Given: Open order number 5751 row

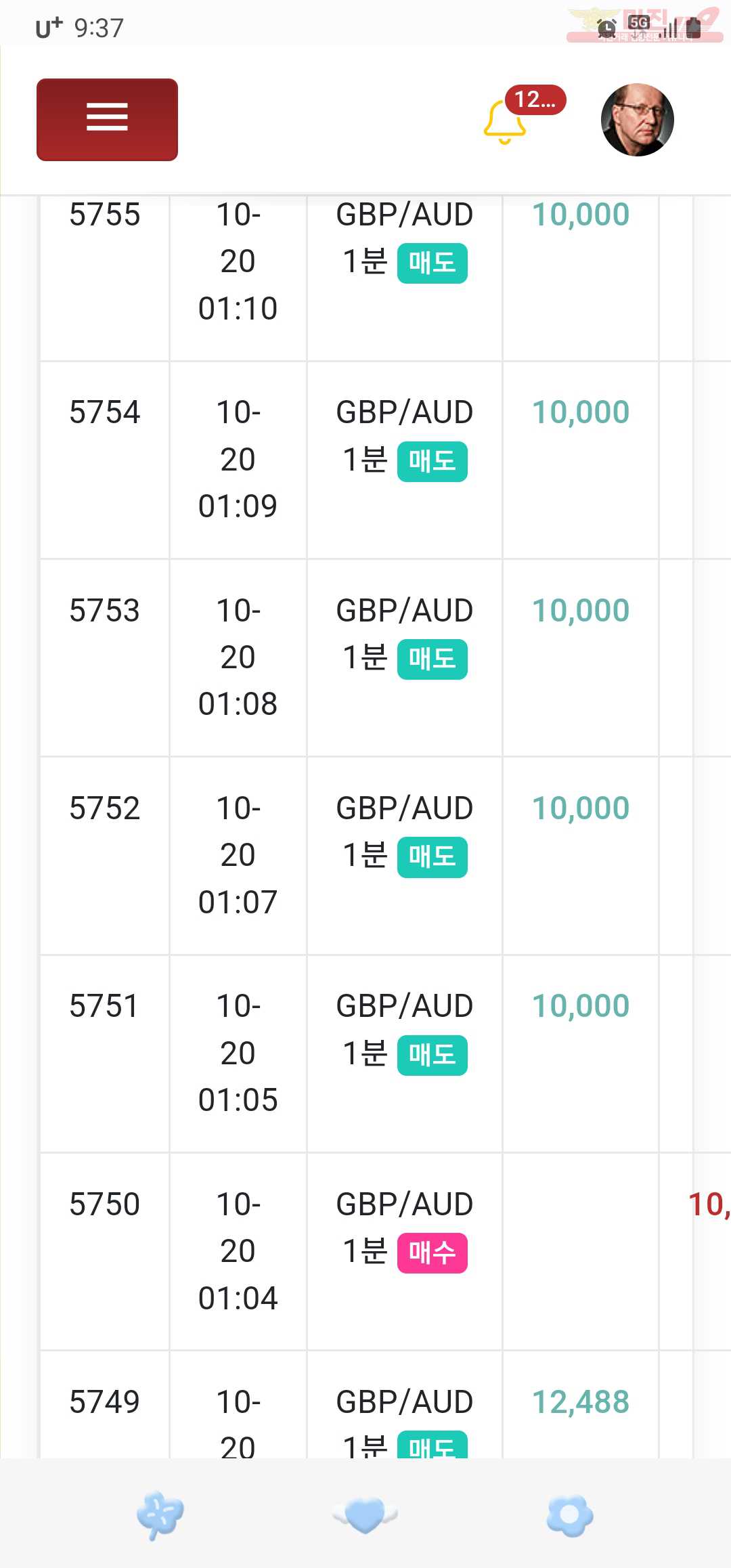Looking at the screenshot, I should [x=365, y=1054].
